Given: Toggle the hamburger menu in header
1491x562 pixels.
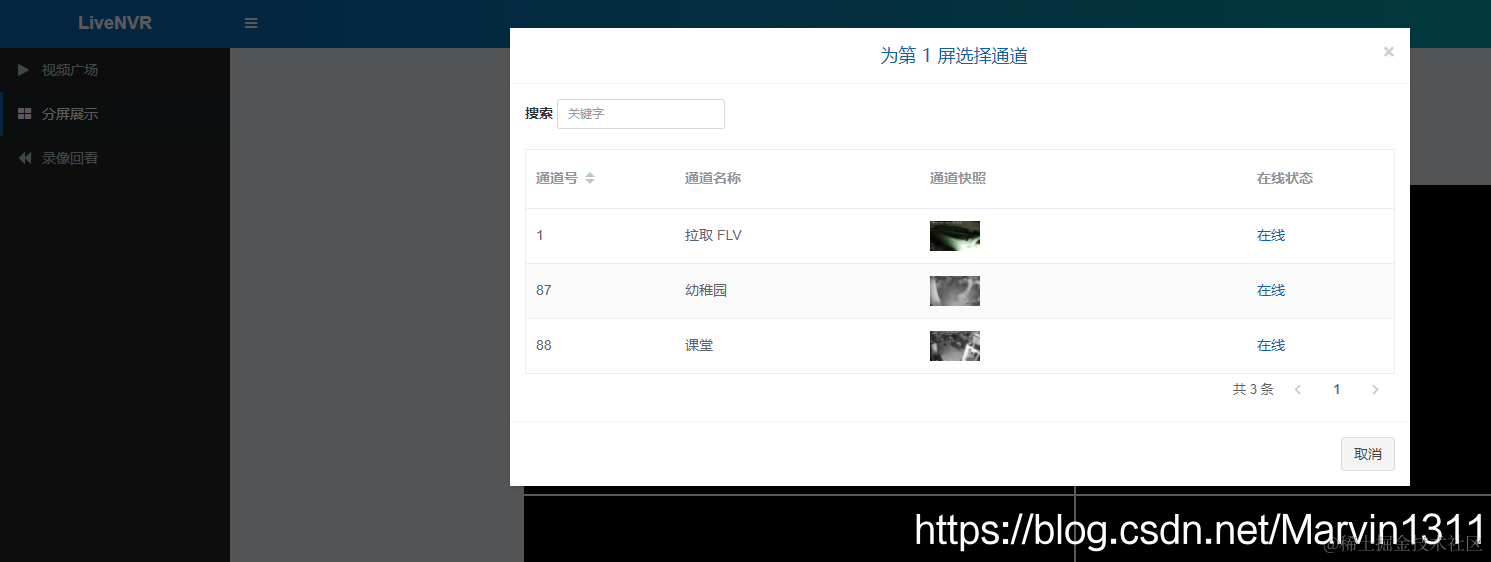Looking at the screenshot, I should click(251, 23).
